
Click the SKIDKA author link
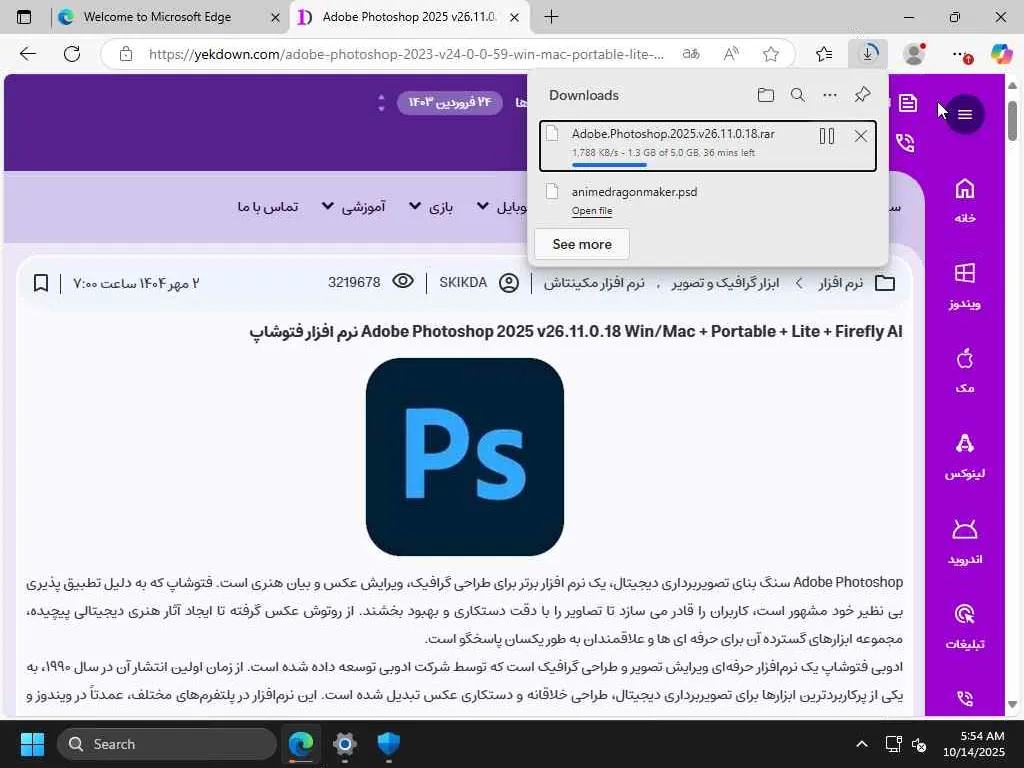[x=463, y=283]
